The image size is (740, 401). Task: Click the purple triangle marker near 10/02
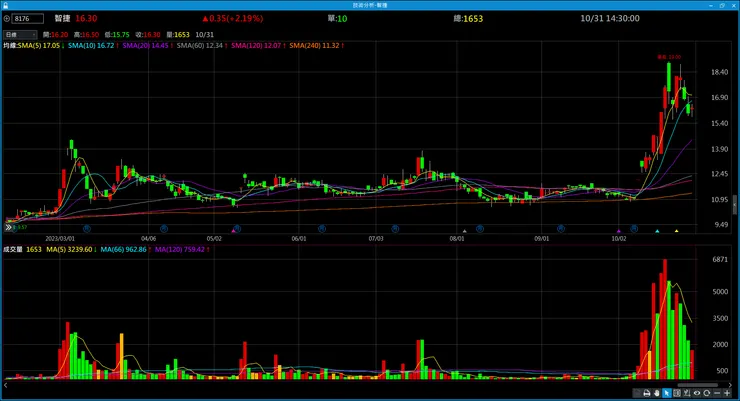click(619, 231)
